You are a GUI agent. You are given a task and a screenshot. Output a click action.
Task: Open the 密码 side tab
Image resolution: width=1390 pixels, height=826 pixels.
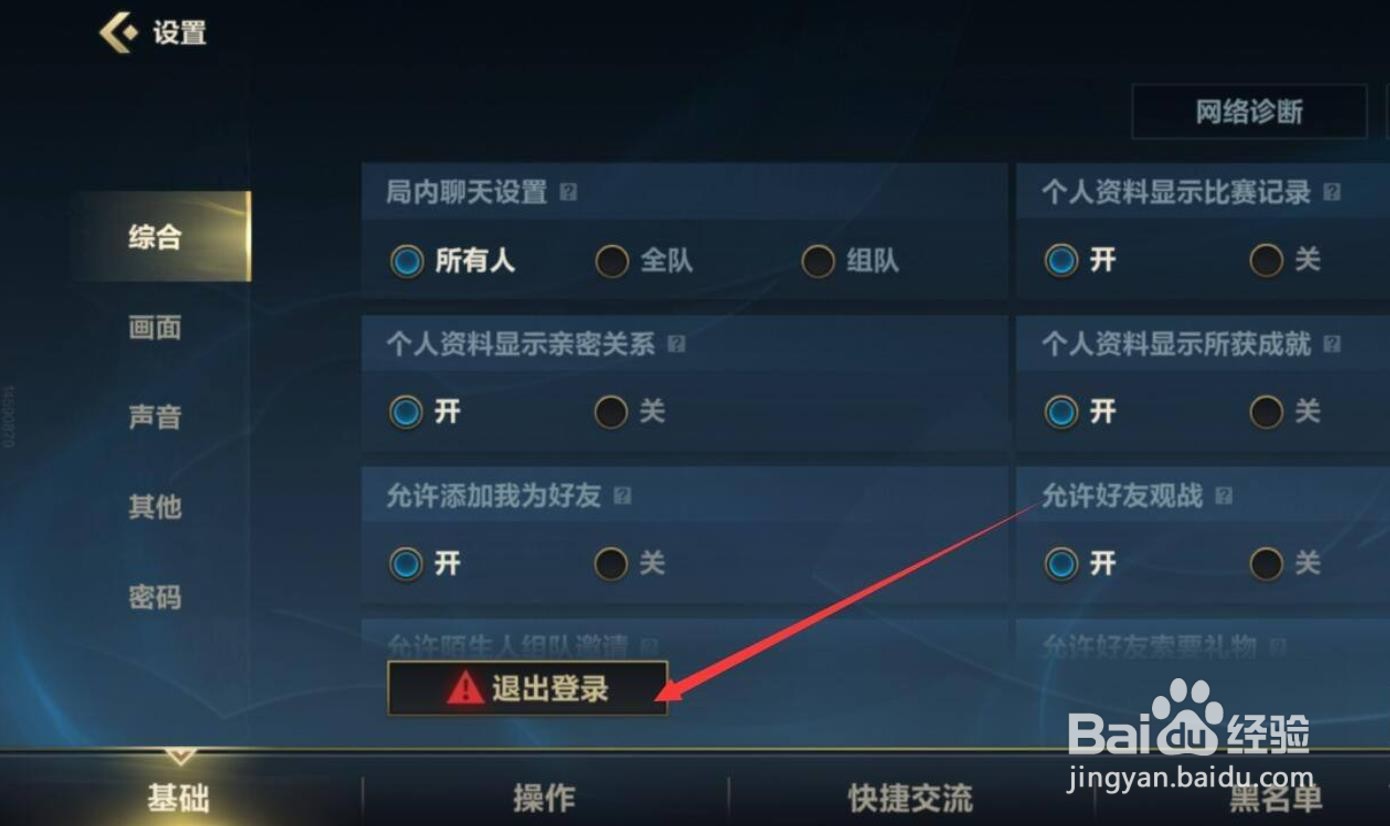(155, 597)
